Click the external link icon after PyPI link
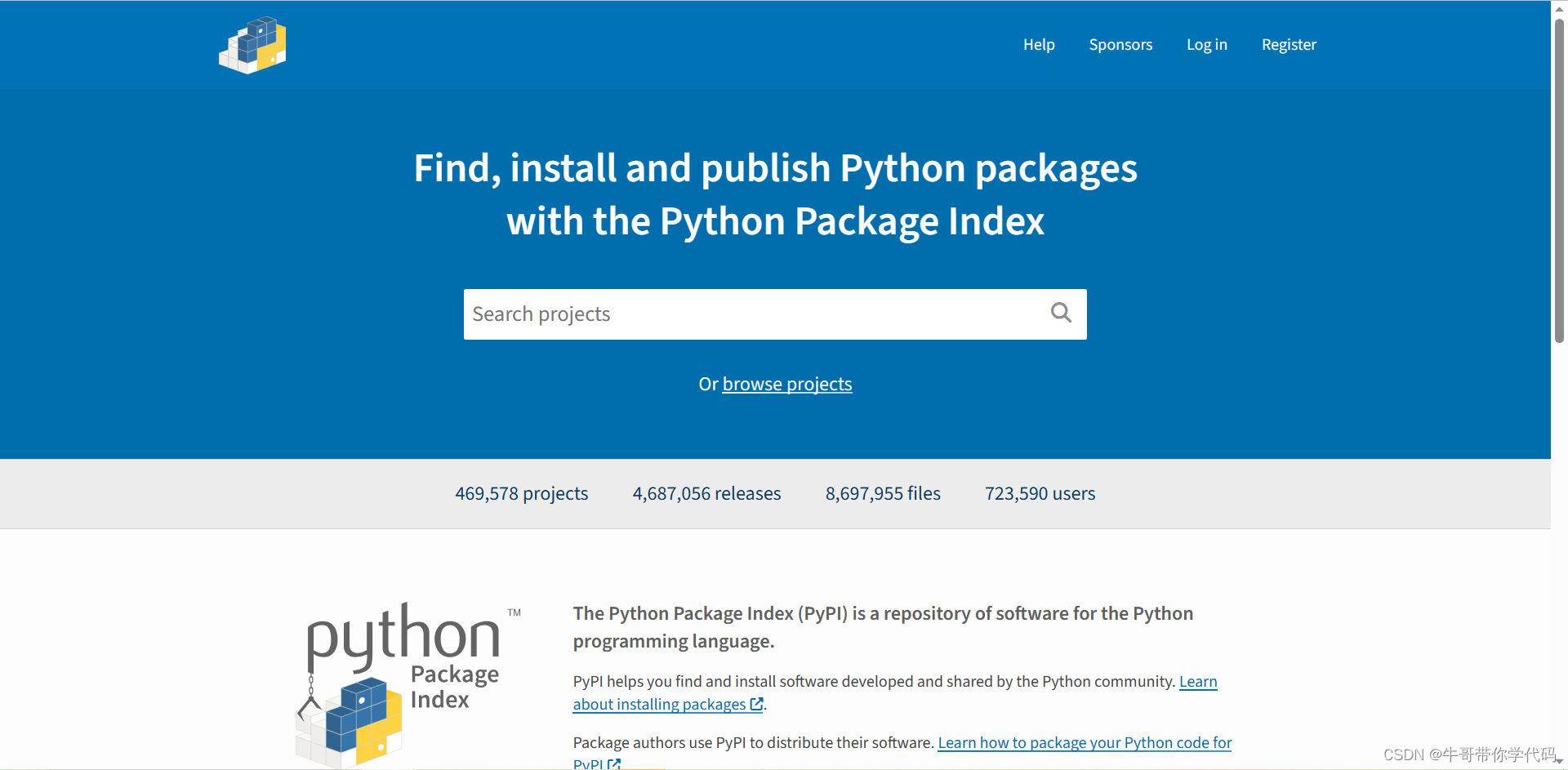 (x=615, y=764)
